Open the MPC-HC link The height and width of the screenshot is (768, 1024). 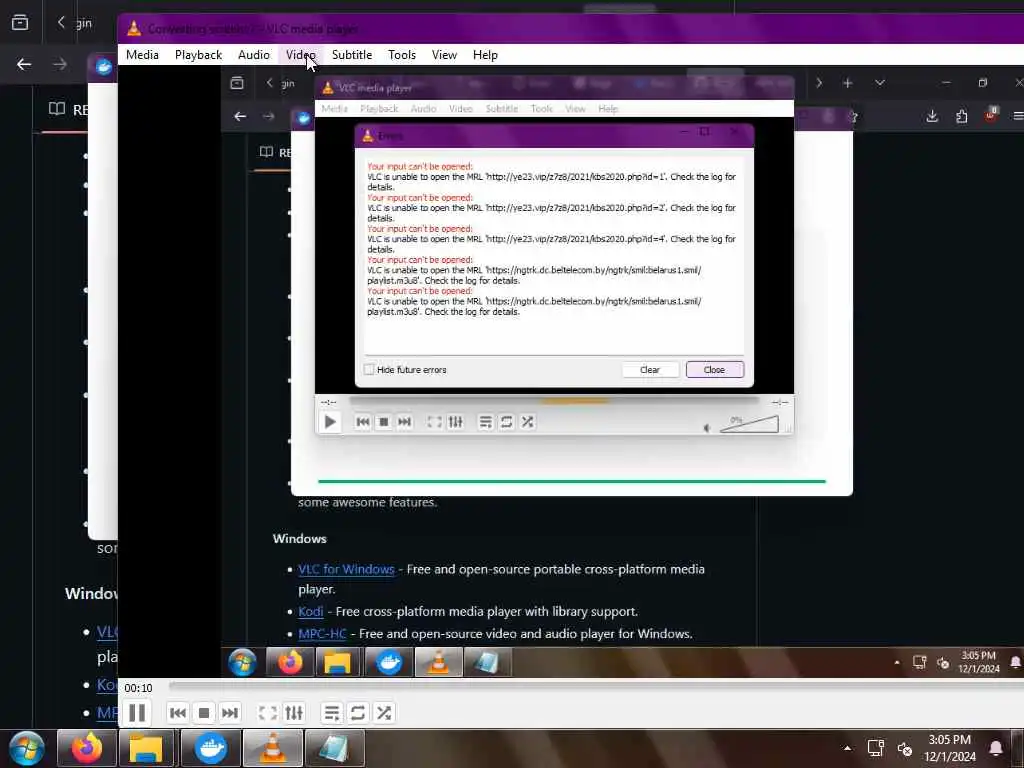[x=322, y=633]
